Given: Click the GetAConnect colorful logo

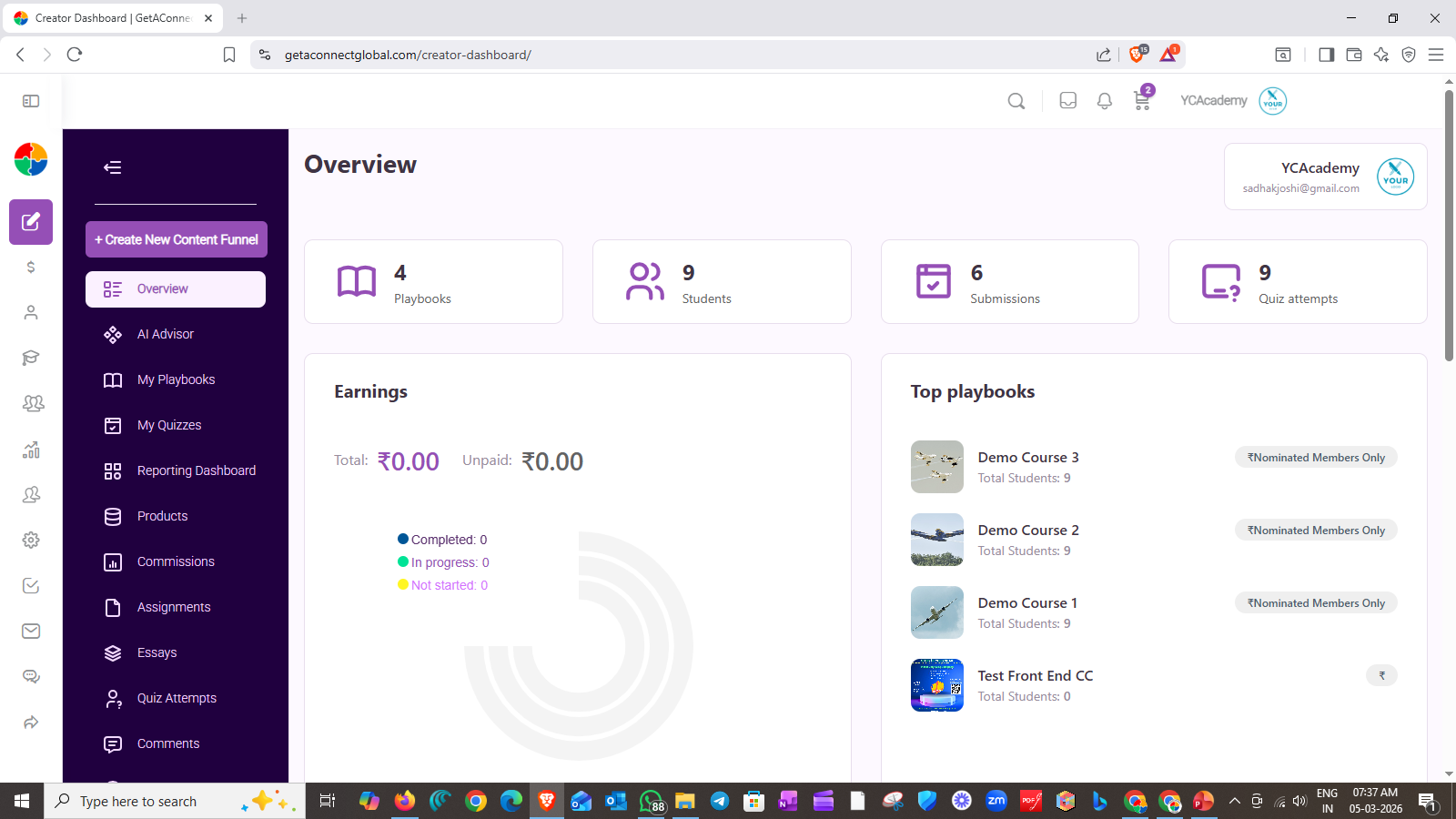Looking at the screenshot, I should [x=31, y=159].
